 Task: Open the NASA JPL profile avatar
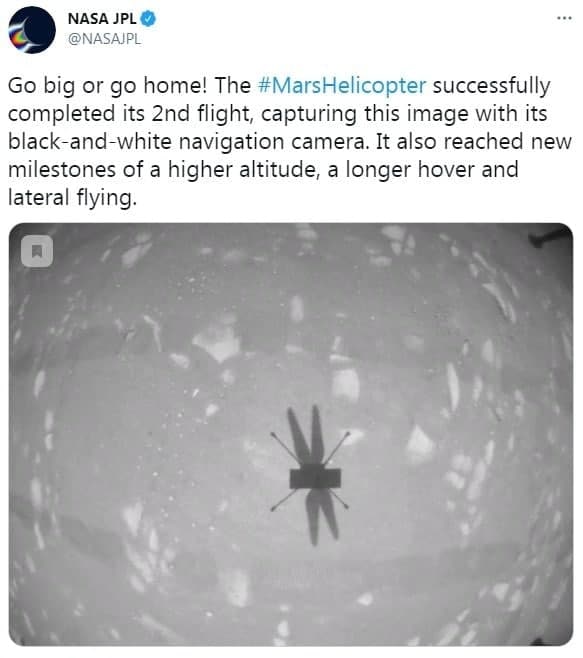tap(32, 30)
